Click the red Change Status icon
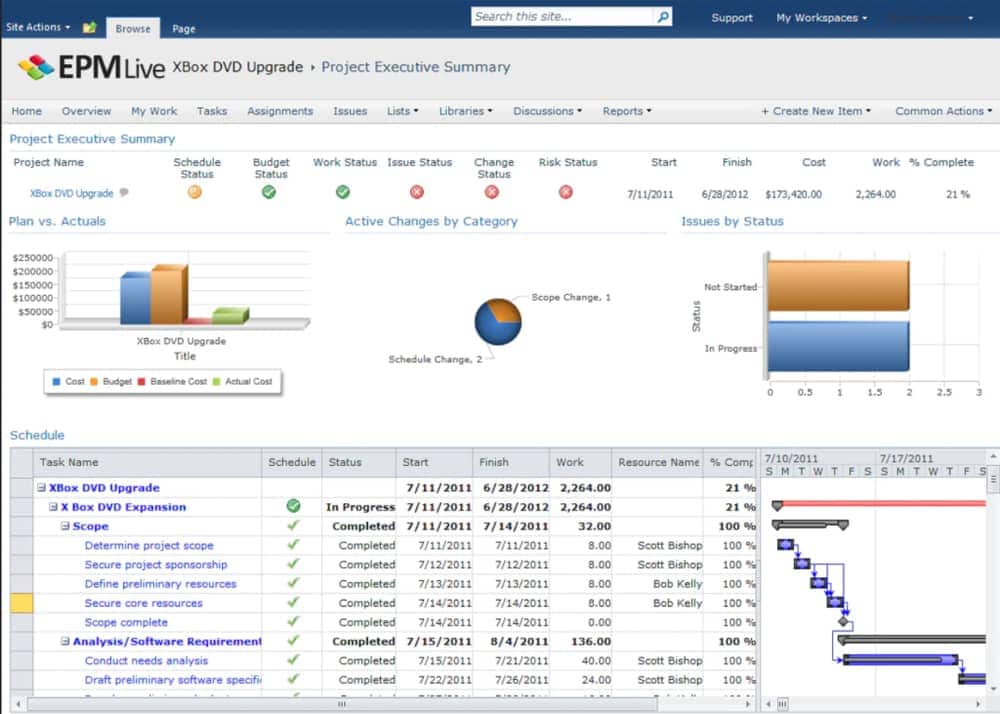Viewport: 1000px width, 714px height. [492, 192]
